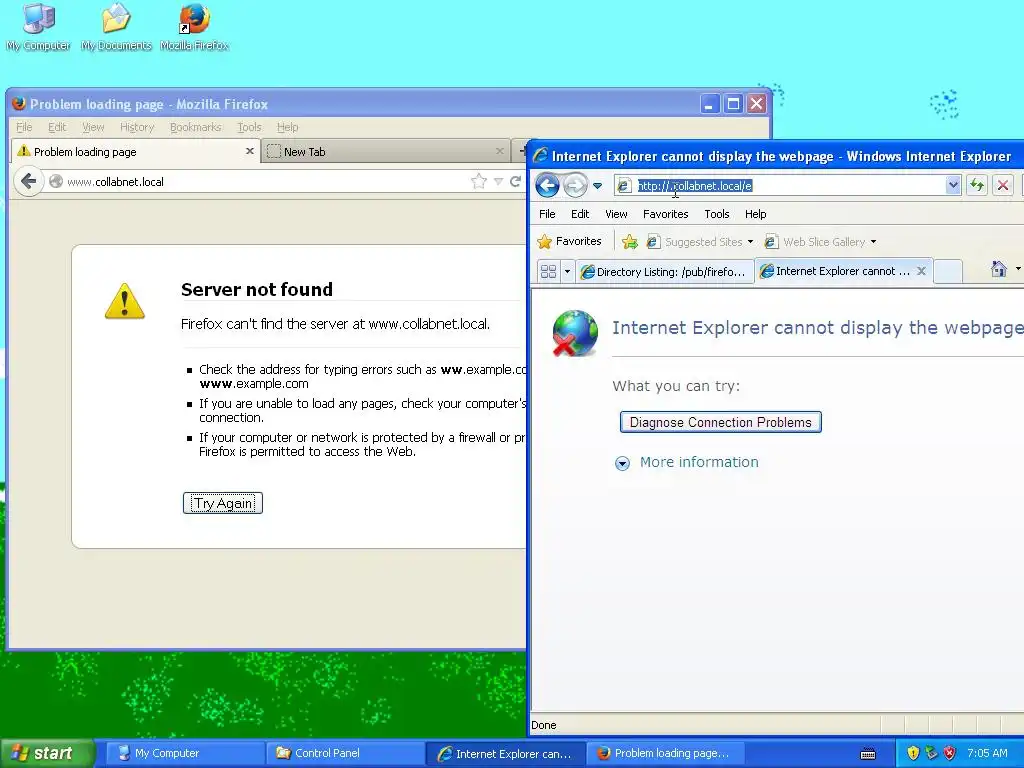Open Firefox File menu

[x=24, y=127]
